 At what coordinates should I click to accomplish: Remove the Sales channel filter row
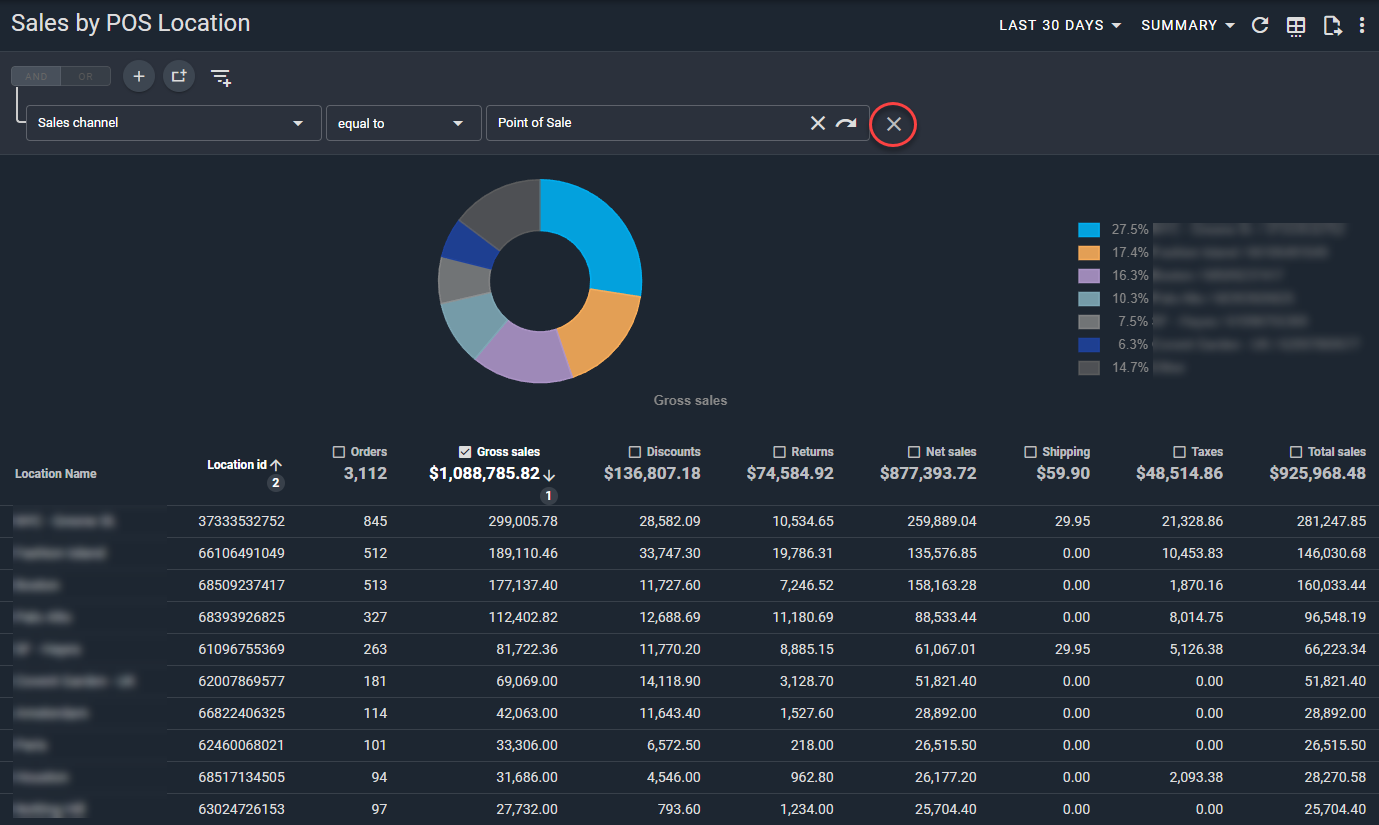[893, 124]
